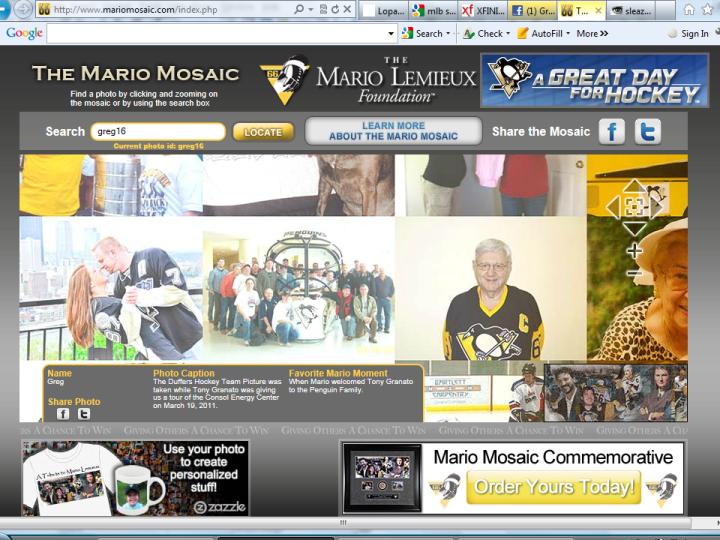Edit the photo id search box
Viewport: 720px width, 540px height.
[x=158, y=131]
